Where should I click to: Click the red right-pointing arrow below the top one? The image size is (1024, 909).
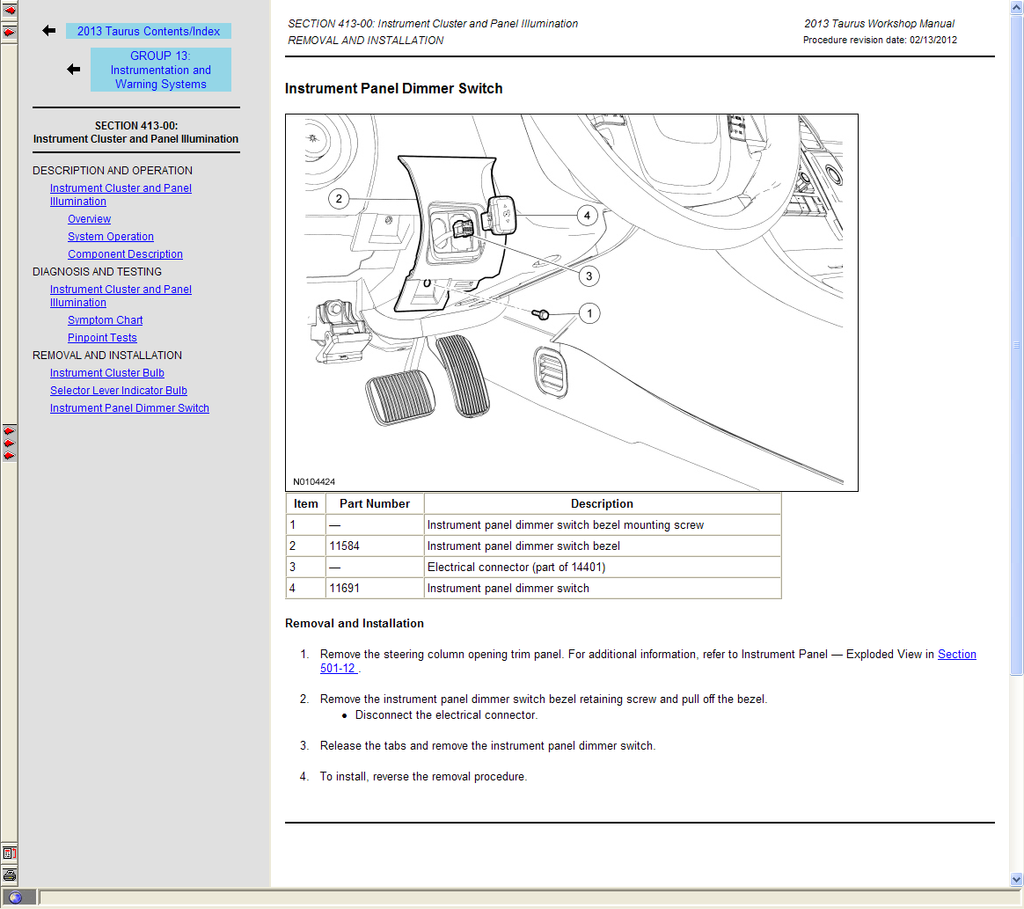click(x=9, y=32)
